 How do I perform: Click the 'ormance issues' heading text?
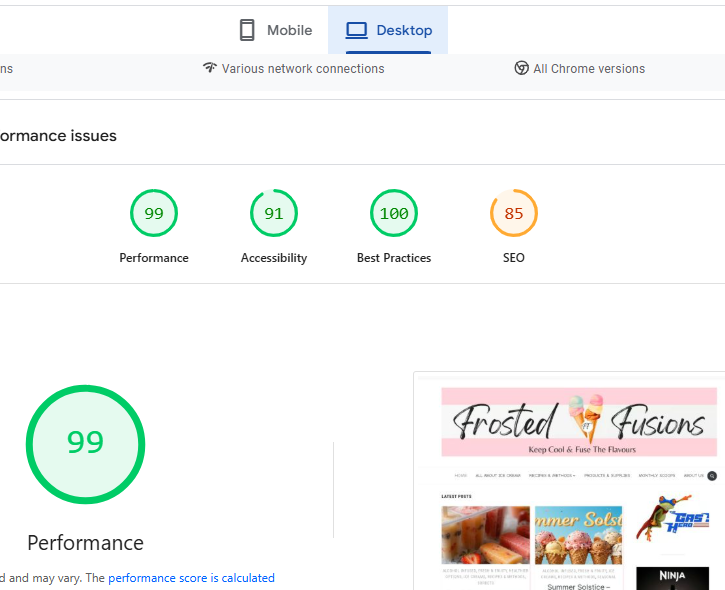point(58,136)
